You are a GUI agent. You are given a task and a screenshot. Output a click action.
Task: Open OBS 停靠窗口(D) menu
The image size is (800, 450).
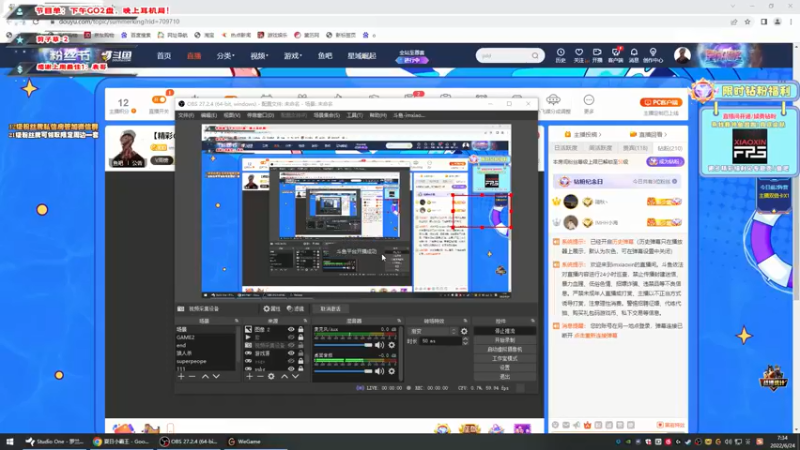(260, 115)
